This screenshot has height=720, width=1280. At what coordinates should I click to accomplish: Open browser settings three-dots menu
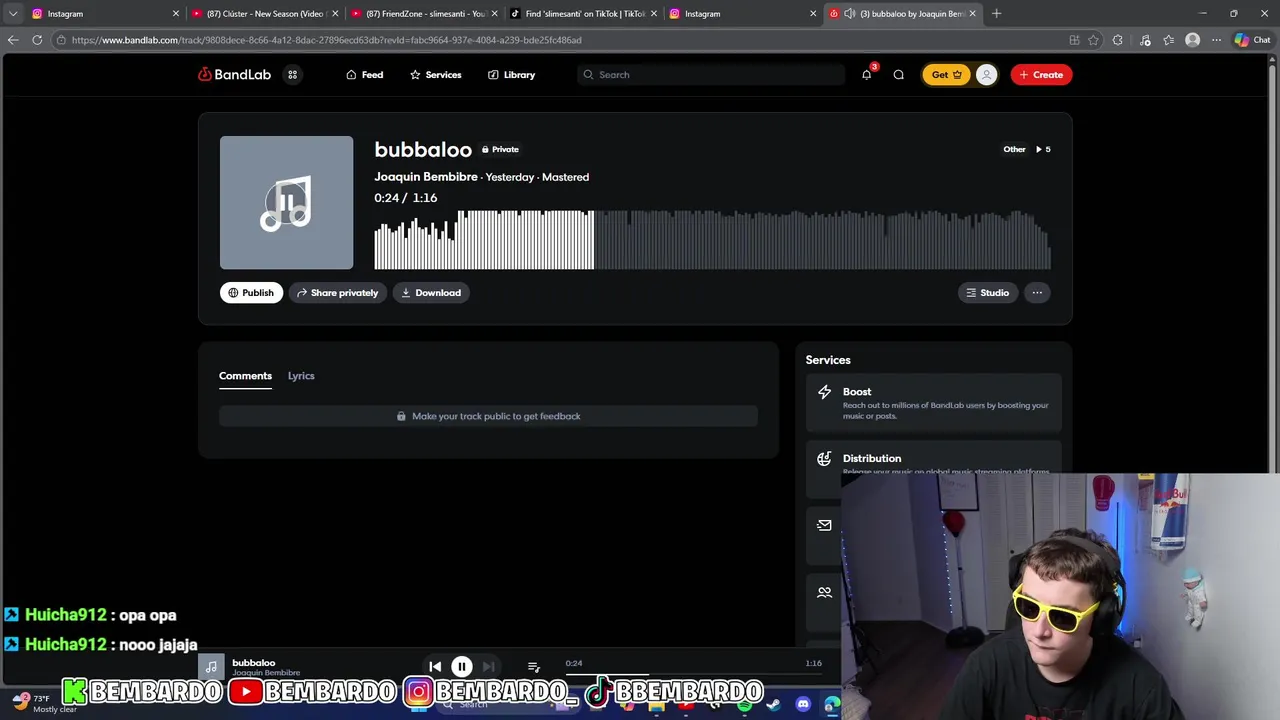coord(1216,40)
